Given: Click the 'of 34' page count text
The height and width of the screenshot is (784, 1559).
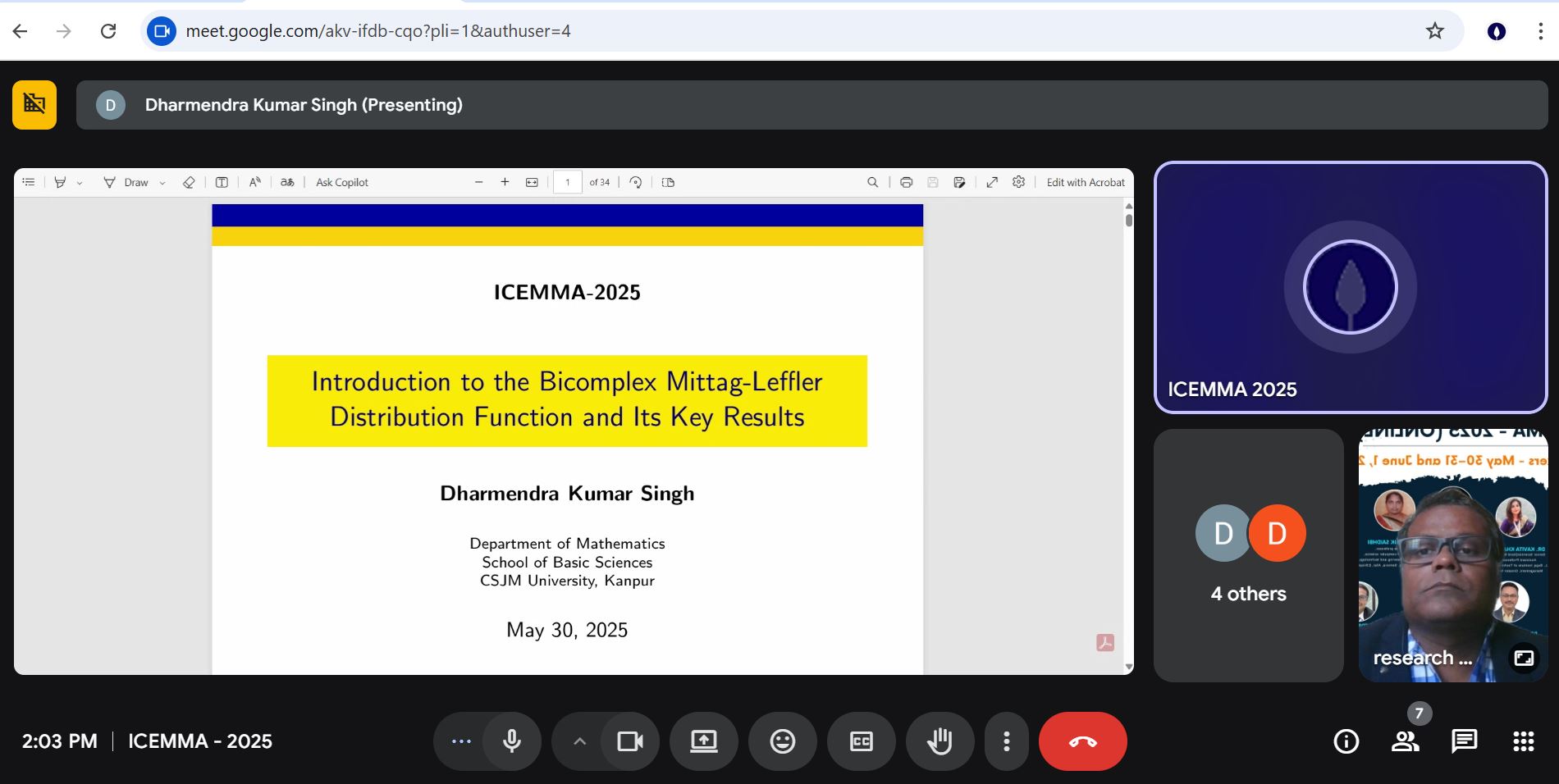Looking at the screenshot, I should click(599, 182).
